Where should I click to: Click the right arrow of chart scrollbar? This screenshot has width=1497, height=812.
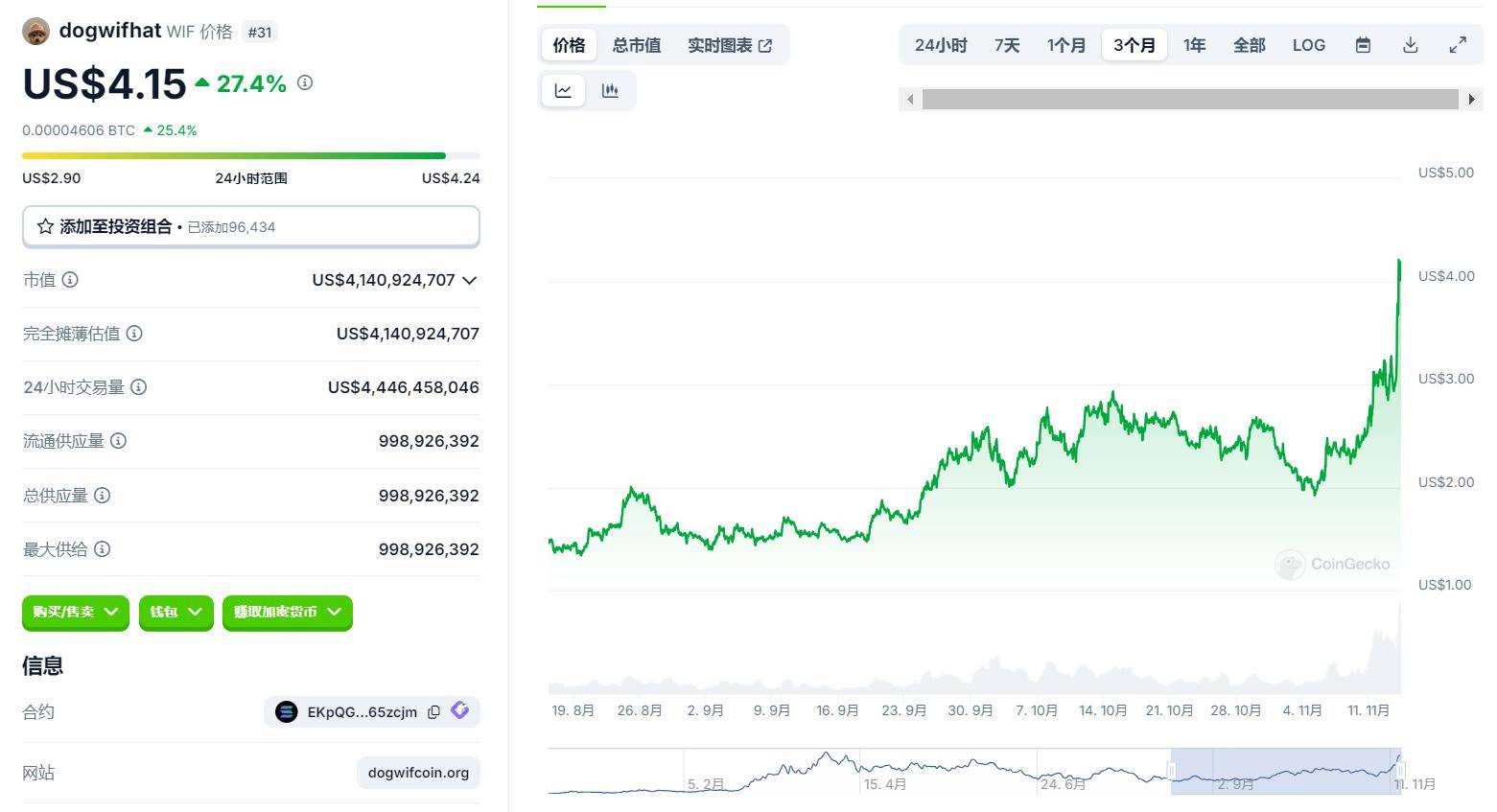(x=1473, y=99)
